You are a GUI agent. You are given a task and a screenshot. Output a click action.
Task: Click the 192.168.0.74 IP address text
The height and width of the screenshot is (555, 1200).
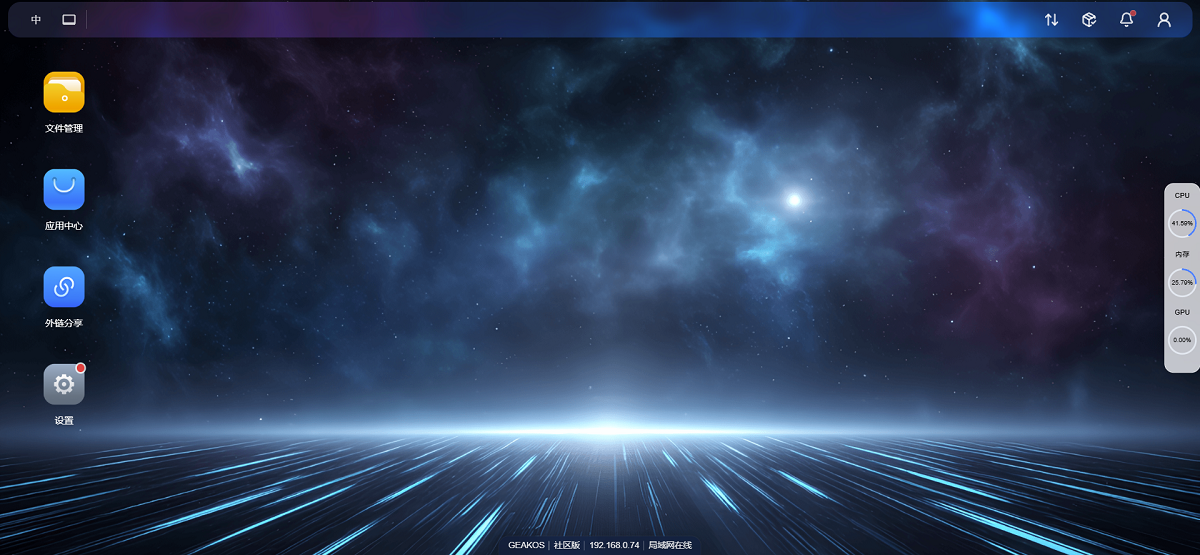pyautogui.click(x=614, y=545)
